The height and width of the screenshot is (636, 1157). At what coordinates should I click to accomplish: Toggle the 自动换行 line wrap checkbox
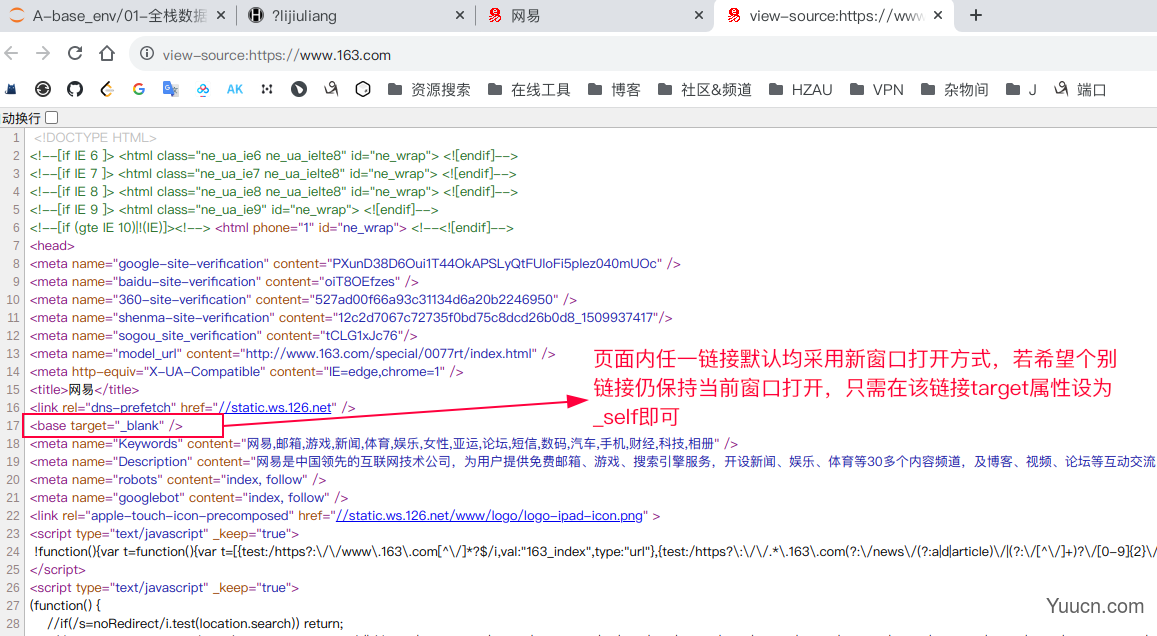tap(51, 117)
